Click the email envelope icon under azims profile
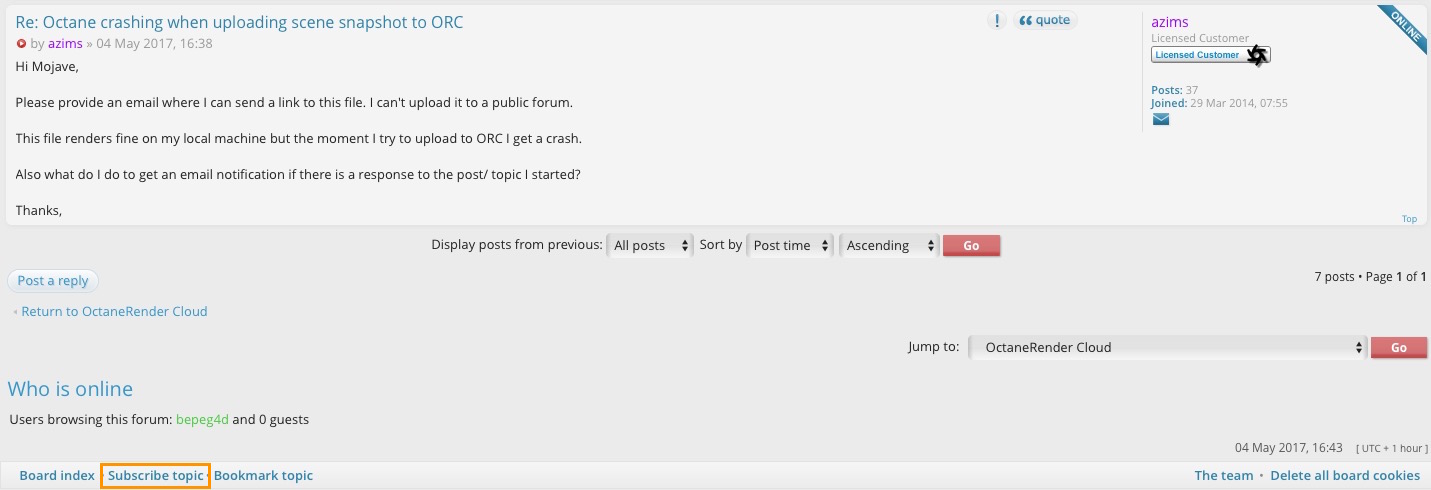This screenshot has height=490, width=1431. 1160,119
